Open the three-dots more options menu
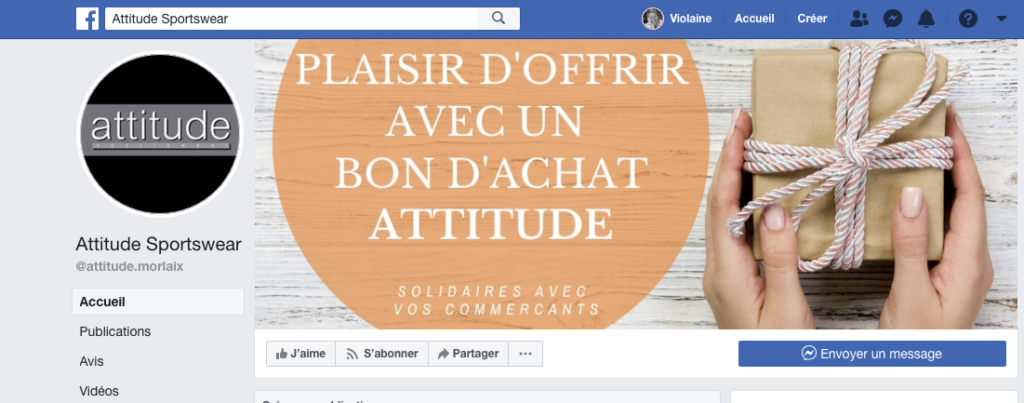 click(x=526, y=354)
